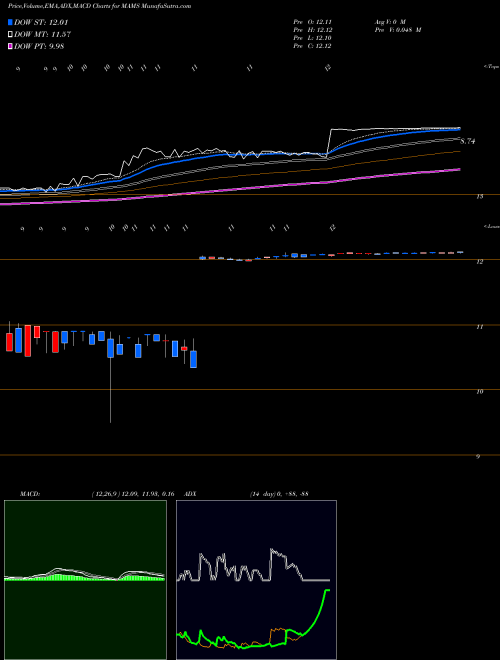Click the white DOW MT legend swatch

click(x=10, y=35)
